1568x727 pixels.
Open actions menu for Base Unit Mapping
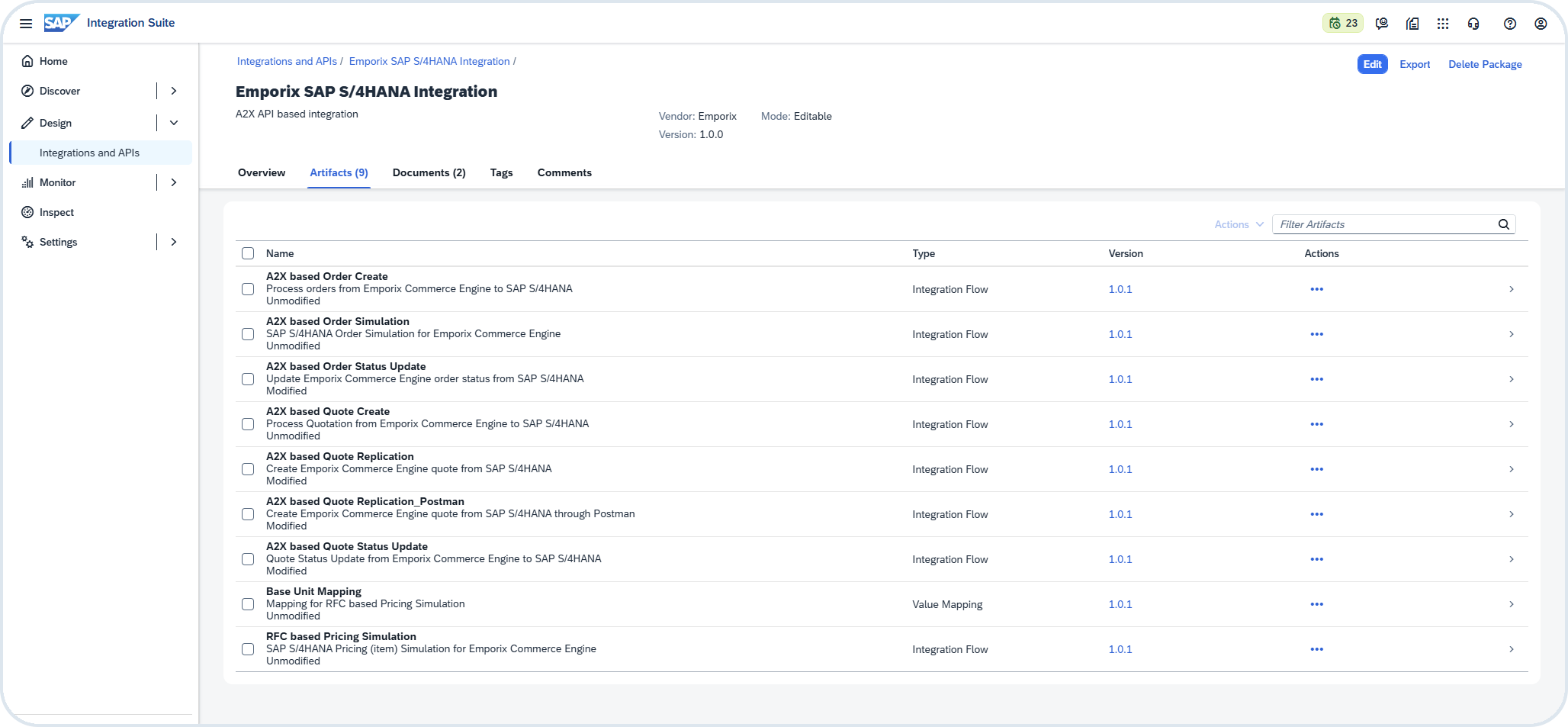point(1317,604)
